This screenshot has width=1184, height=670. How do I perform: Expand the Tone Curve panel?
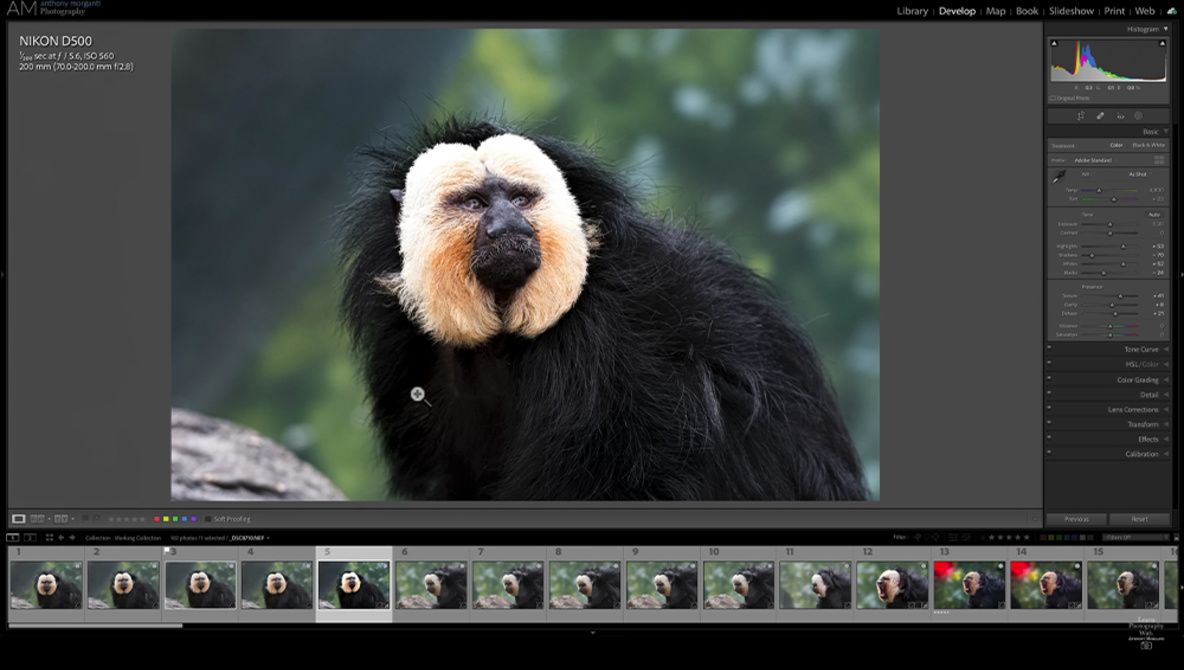coord(1140,349)
